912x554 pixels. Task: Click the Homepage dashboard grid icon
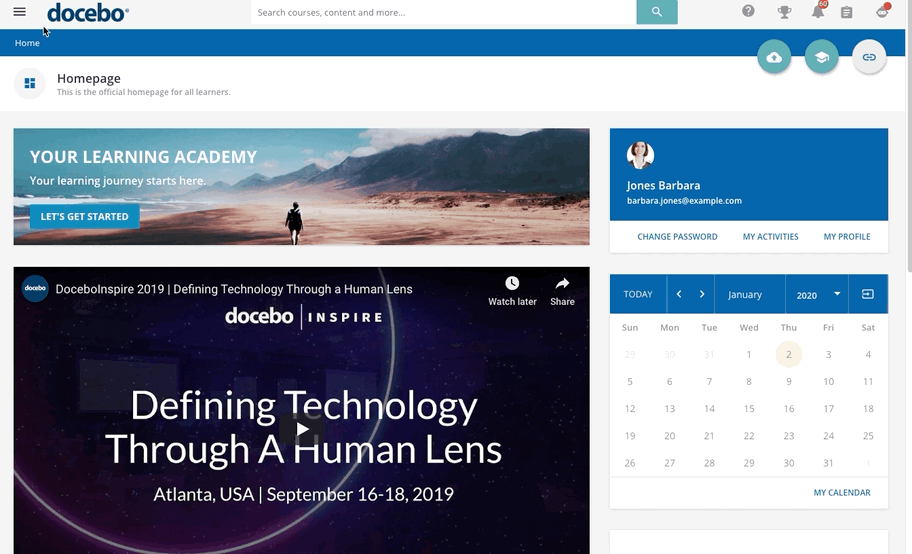pos(30,83)
